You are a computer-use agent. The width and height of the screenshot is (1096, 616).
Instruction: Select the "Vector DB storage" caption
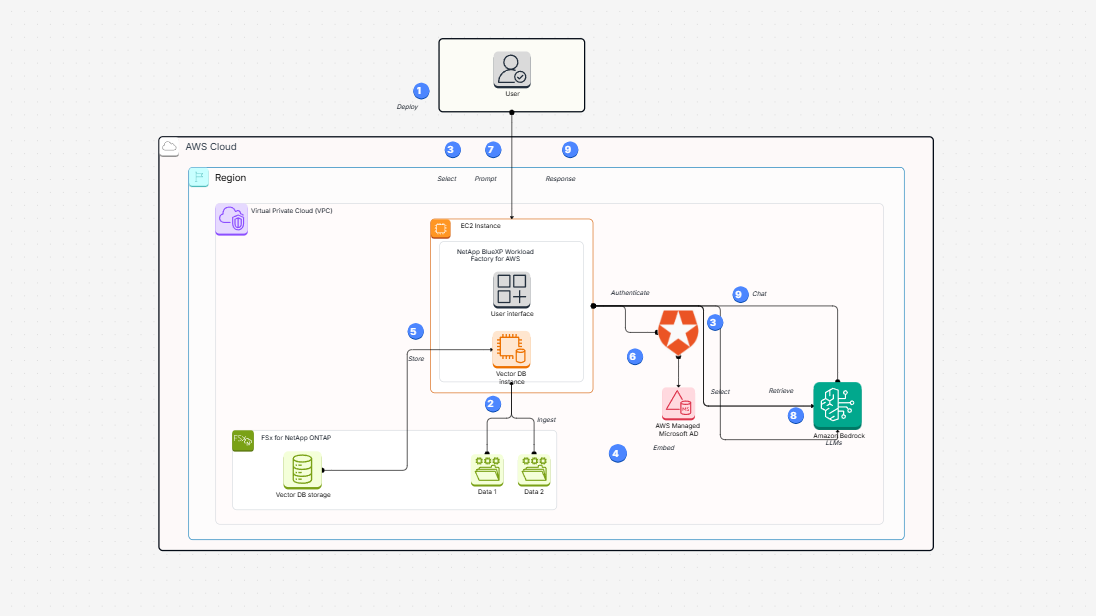303,495
